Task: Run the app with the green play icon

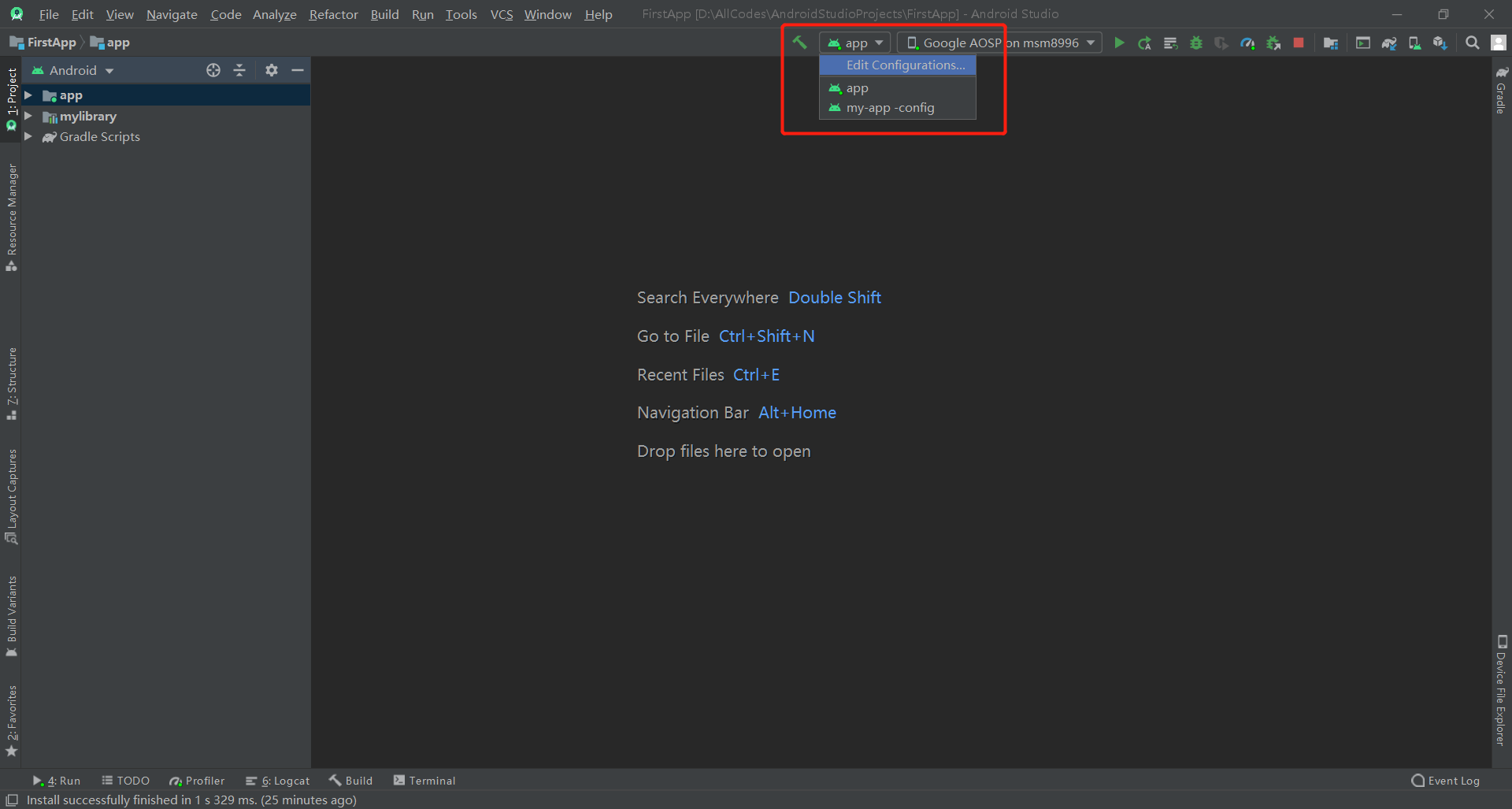Action: click(x=1119, y=43)
